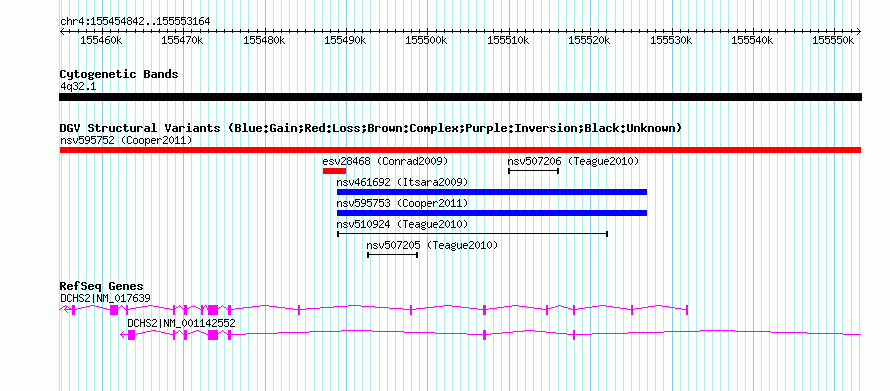
Task: Click the 155480k ruler tick label
Action: pyautogui.click(x=265, y=40)
